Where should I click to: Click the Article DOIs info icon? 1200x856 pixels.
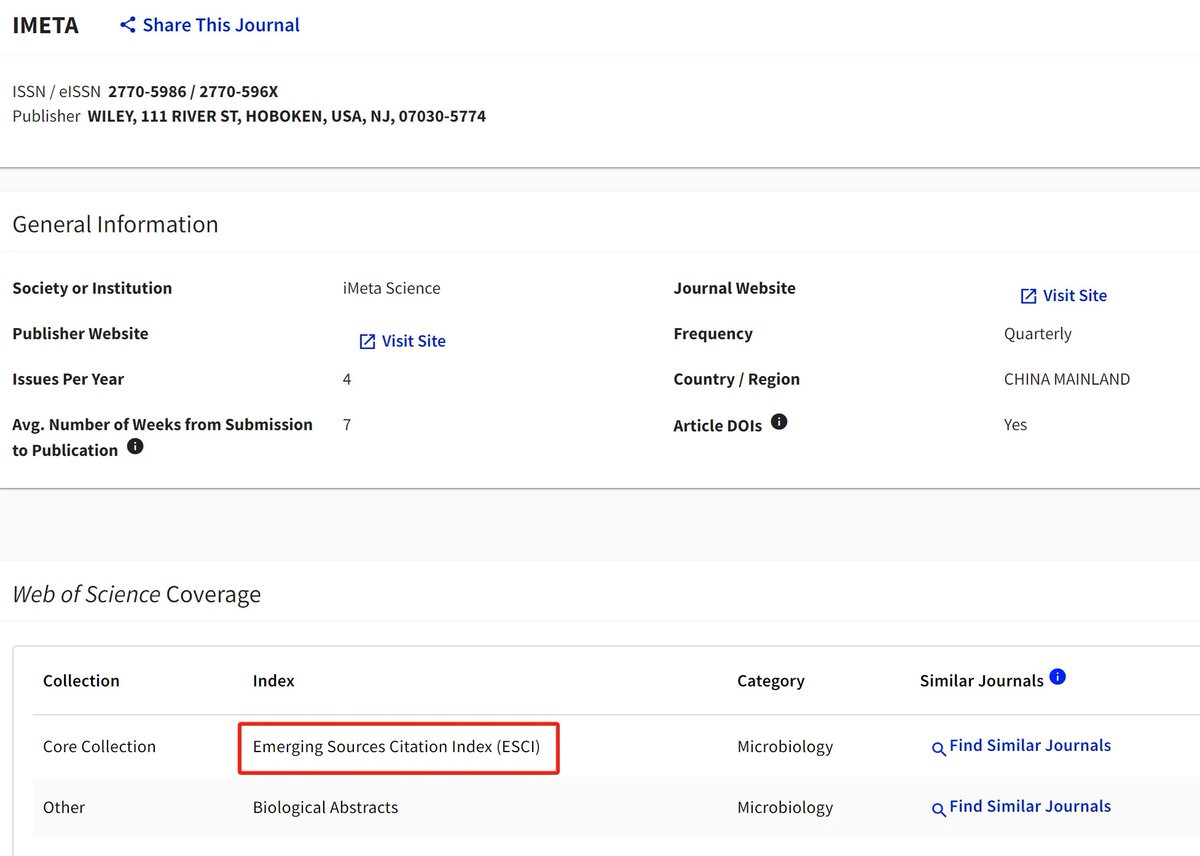click(779, 422)
